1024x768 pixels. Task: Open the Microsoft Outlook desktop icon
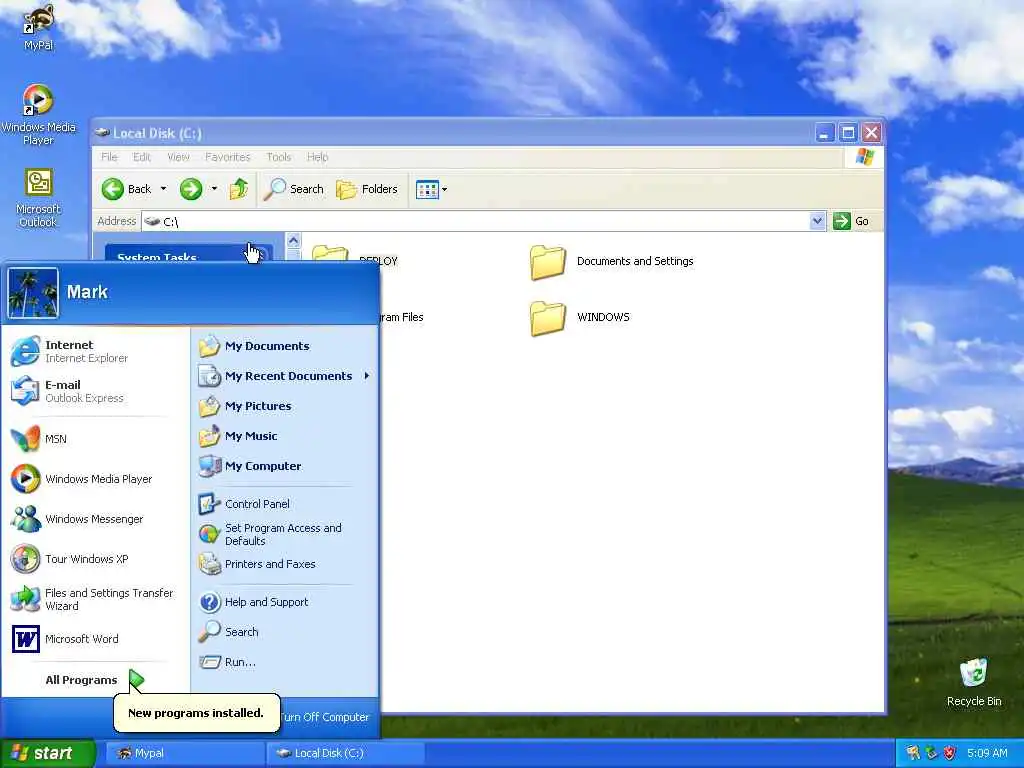[38, 198]
